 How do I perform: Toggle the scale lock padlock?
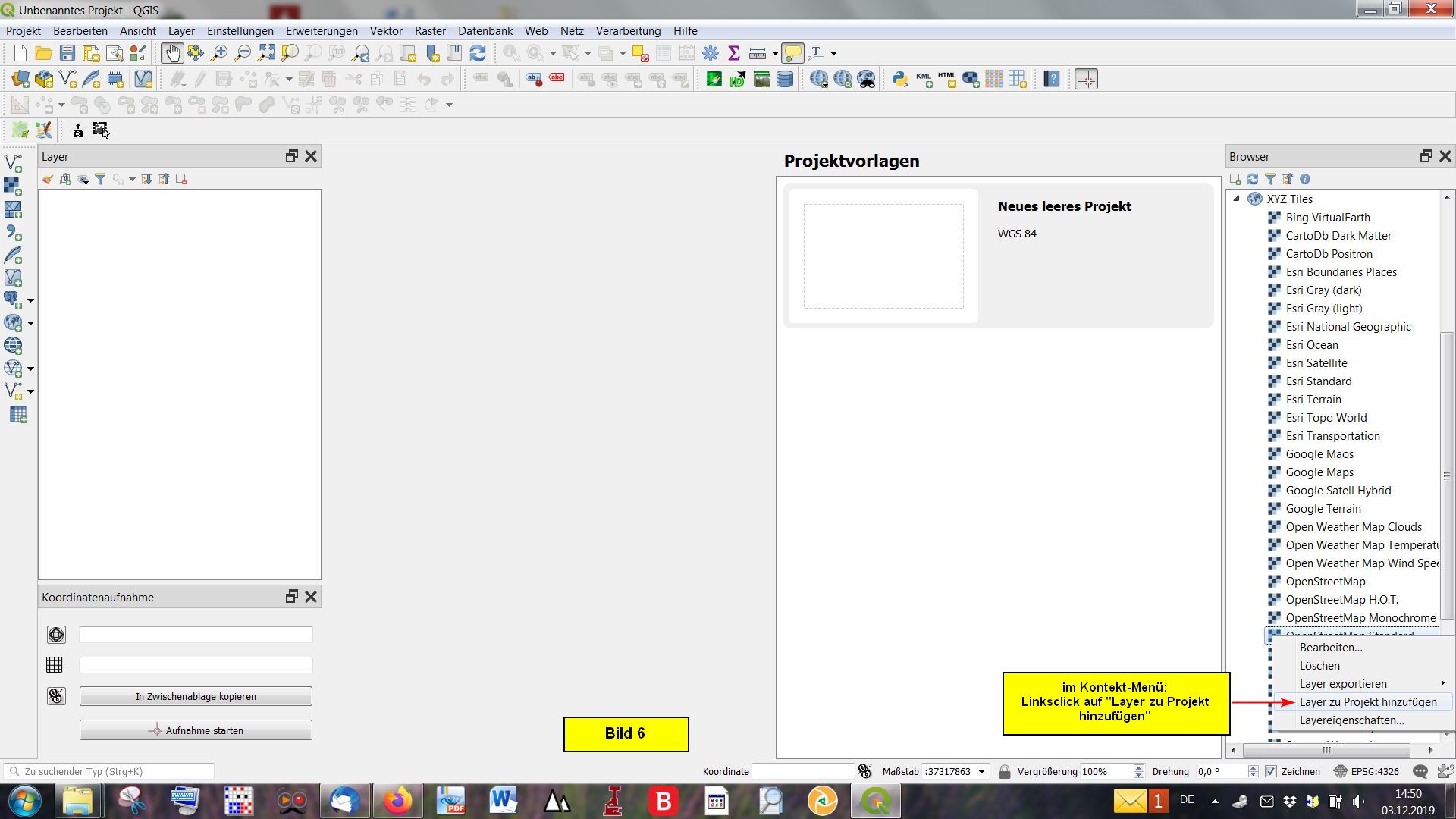[1004, 771]
